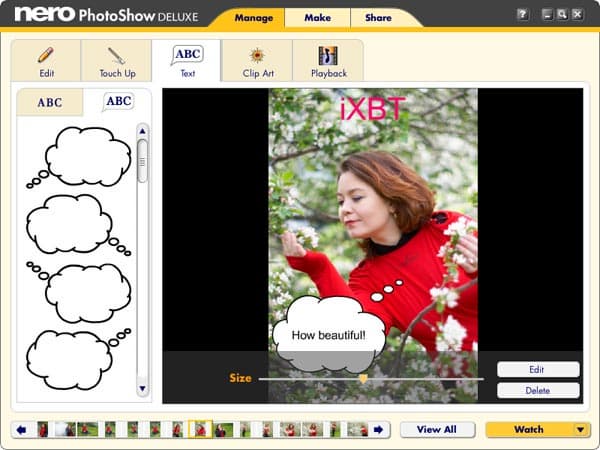This screenshot has width=600, height=450.
Task: Click the Delete button
Action: coord(538,391)
